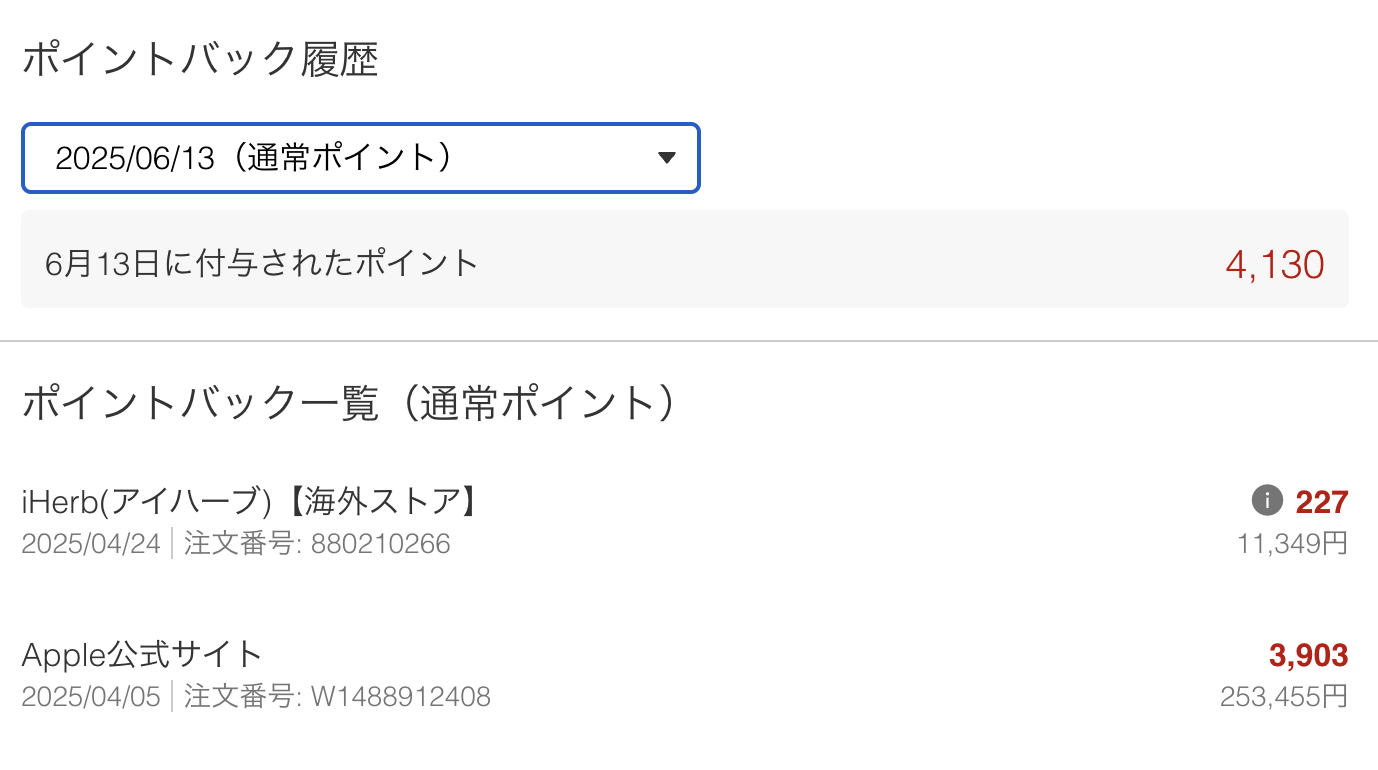
Task: Click the 2025/04/05 order date
Action: (x=91, y=697)
